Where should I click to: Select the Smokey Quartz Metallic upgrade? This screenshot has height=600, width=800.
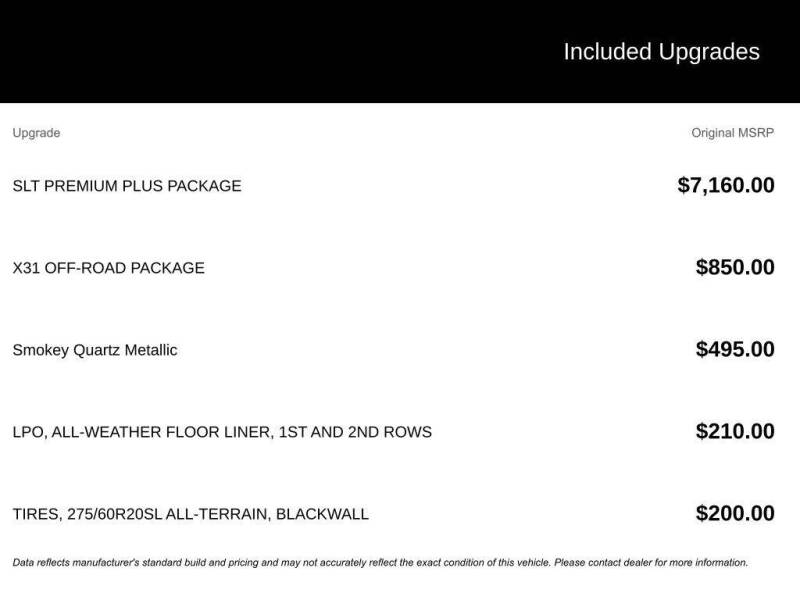point(95,350)
